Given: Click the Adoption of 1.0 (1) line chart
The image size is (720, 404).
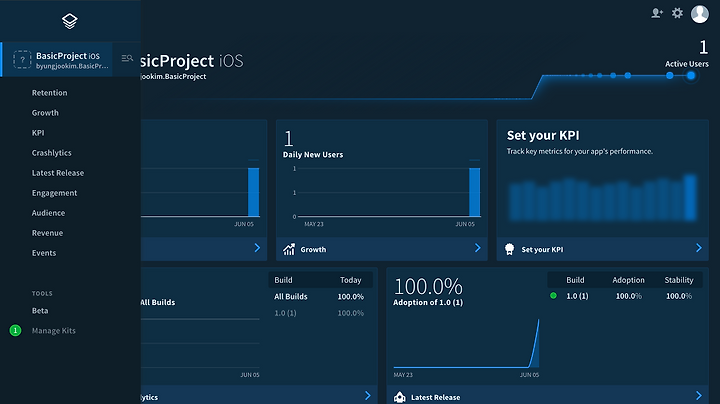Looking at the screenshot, I should (x=466, y=343).
